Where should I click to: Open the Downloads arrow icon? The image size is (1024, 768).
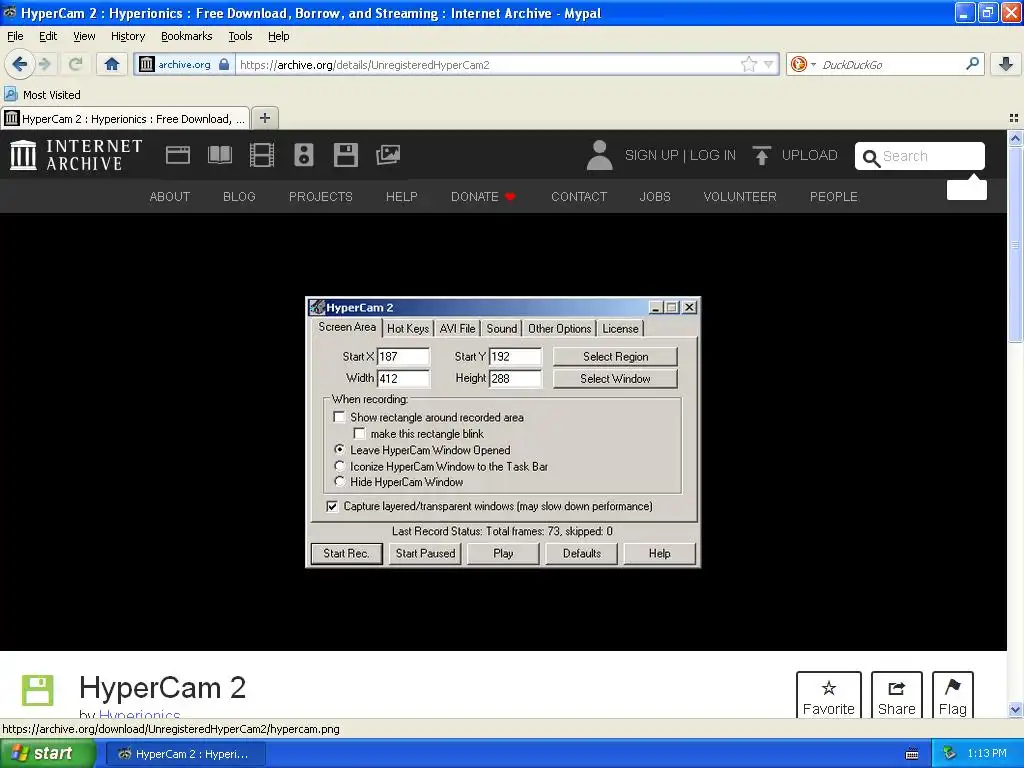pos(1006,64)
